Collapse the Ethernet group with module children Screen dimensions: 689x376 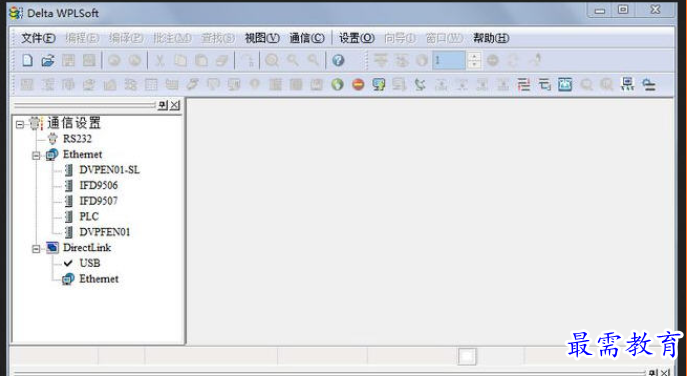(x=36, y=155)
